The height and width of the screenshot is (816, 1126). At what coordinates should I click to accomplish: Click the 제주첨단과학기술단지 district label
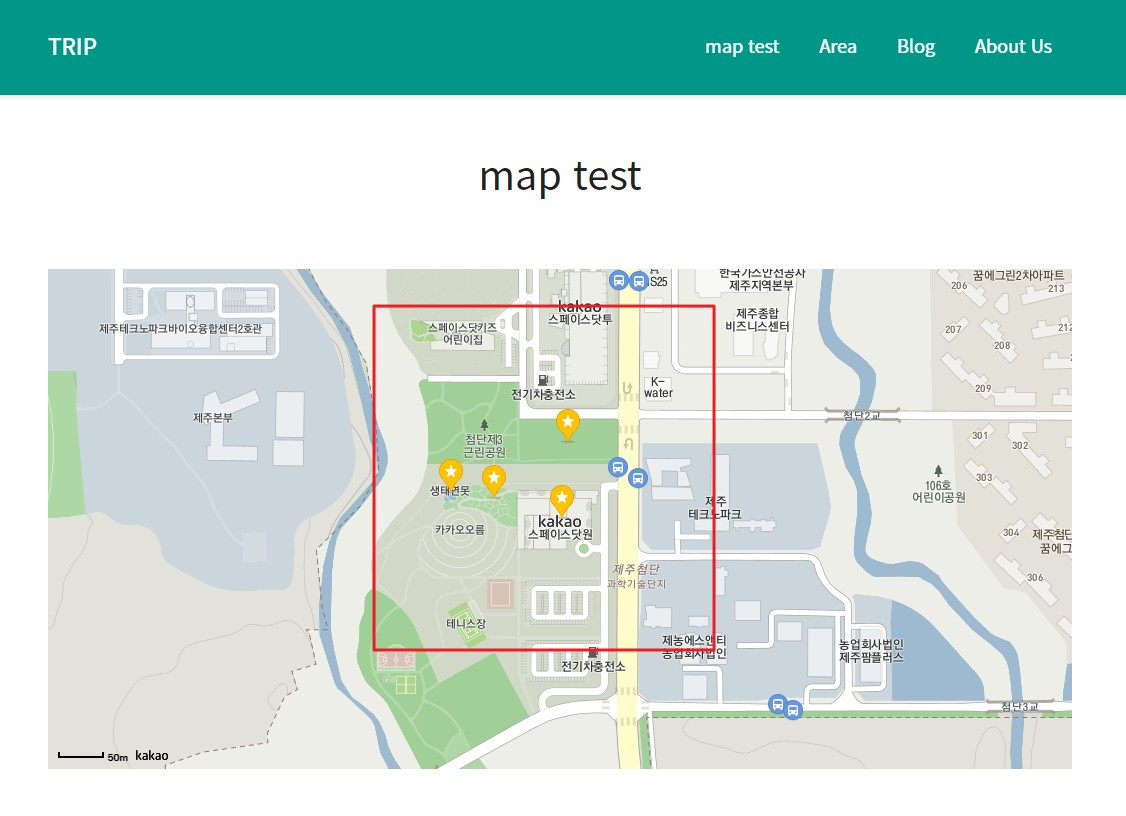[x=636, y=576]
